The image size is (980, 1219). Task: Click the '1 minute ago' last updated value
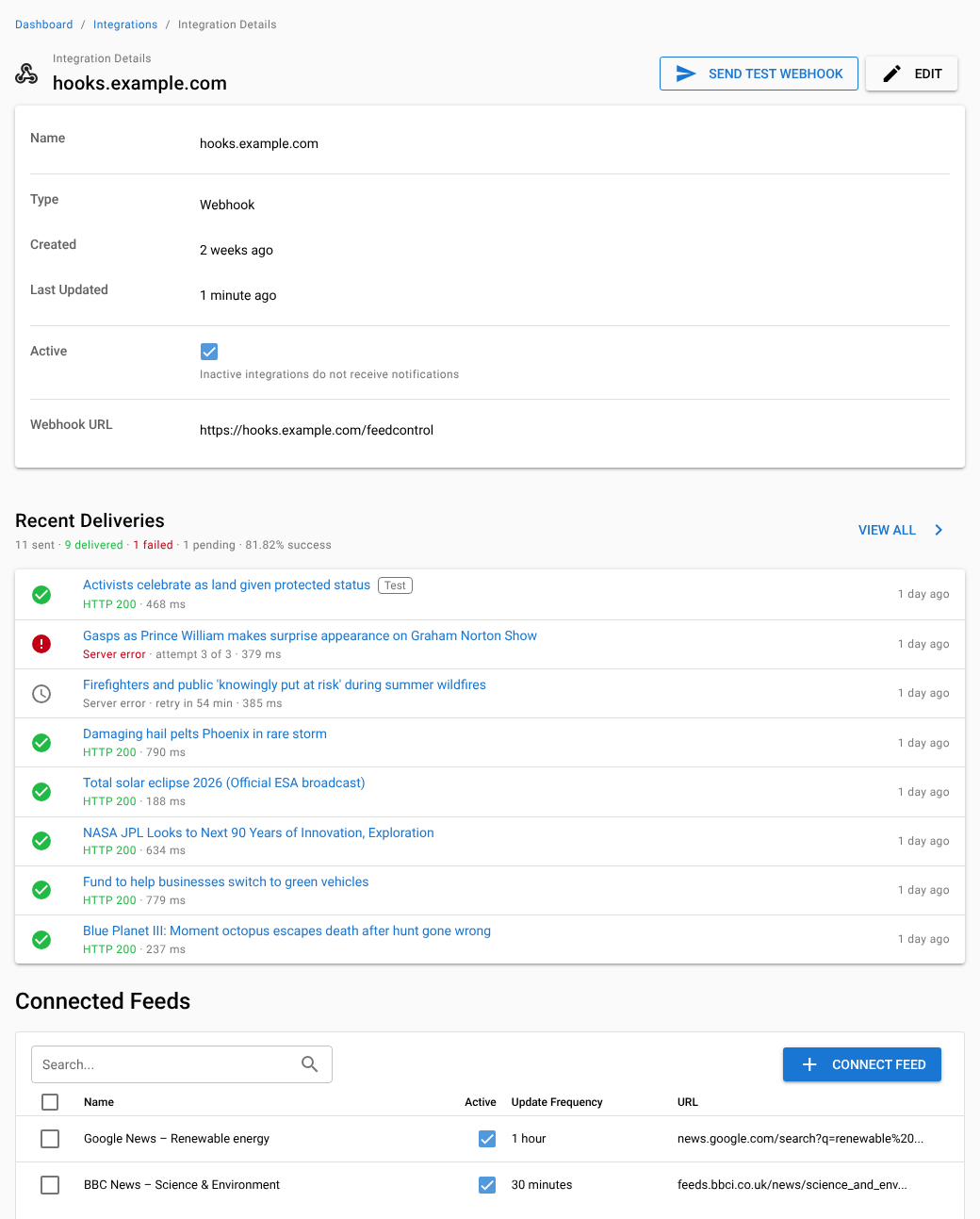(x=238, y=295)
